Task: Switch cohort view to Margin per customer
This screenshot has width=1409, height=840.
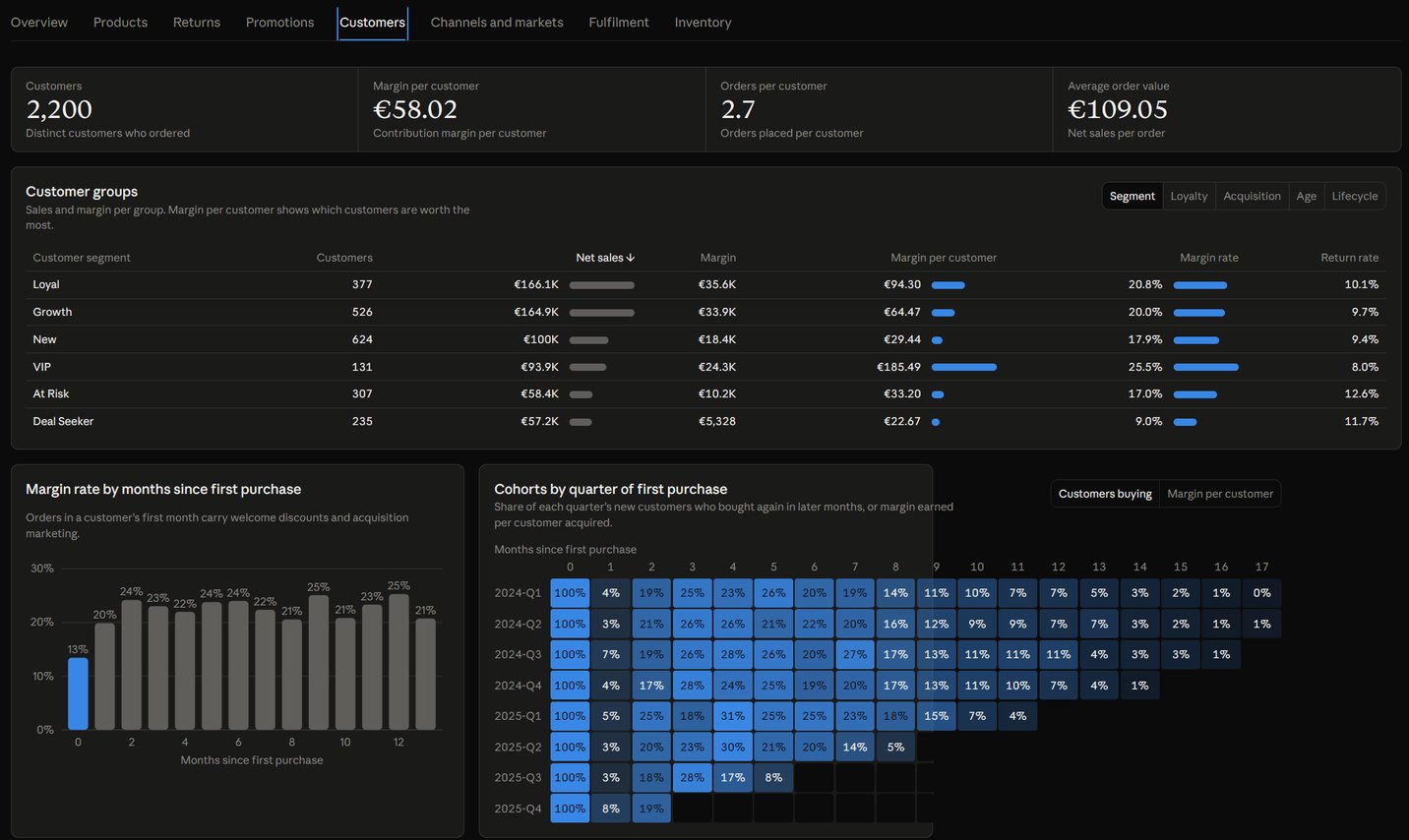Action: [x=1220, y=494]
